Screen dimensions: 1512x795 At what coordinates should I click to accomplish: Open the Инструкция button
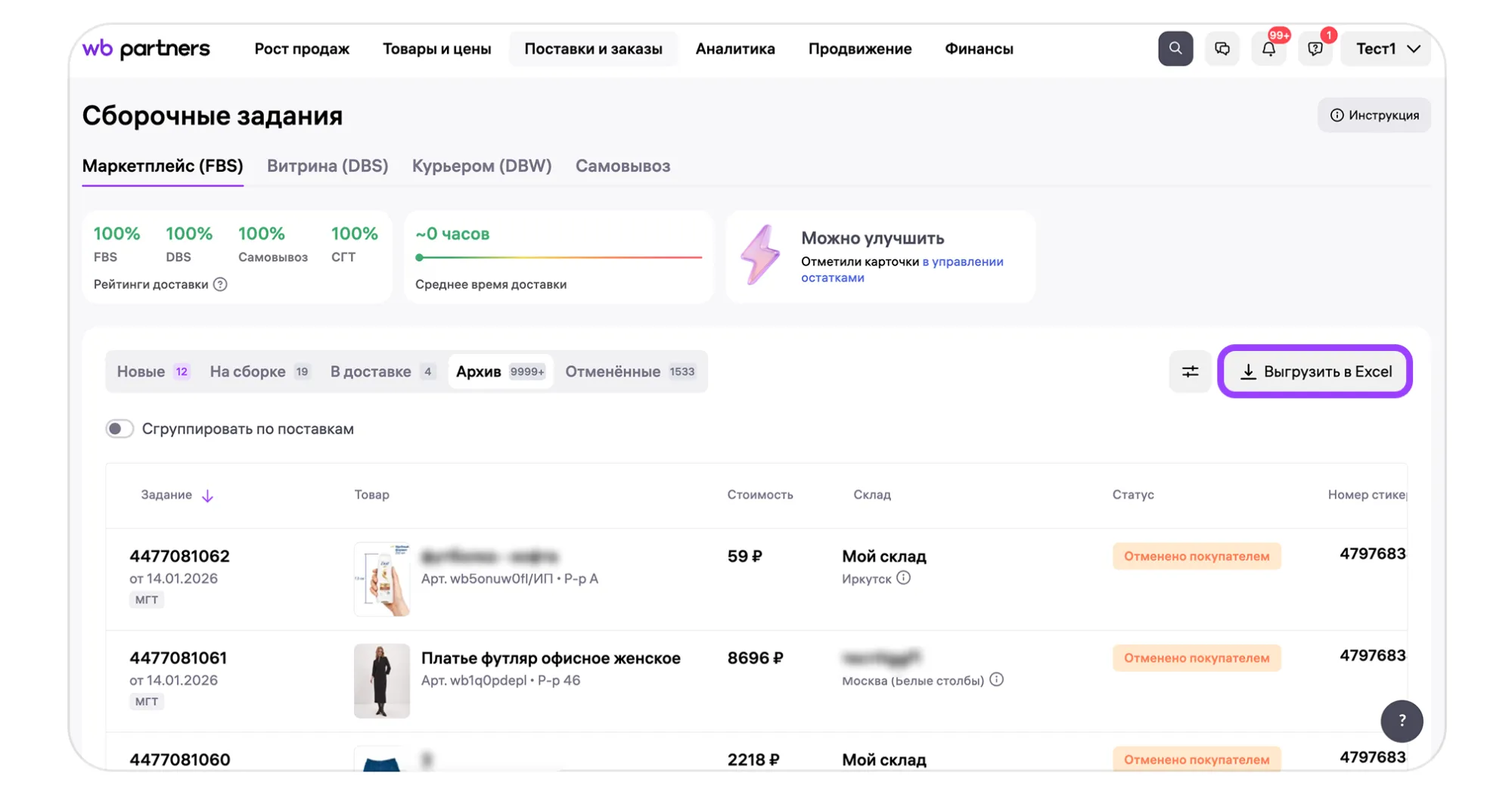[x=1374, y=115]
